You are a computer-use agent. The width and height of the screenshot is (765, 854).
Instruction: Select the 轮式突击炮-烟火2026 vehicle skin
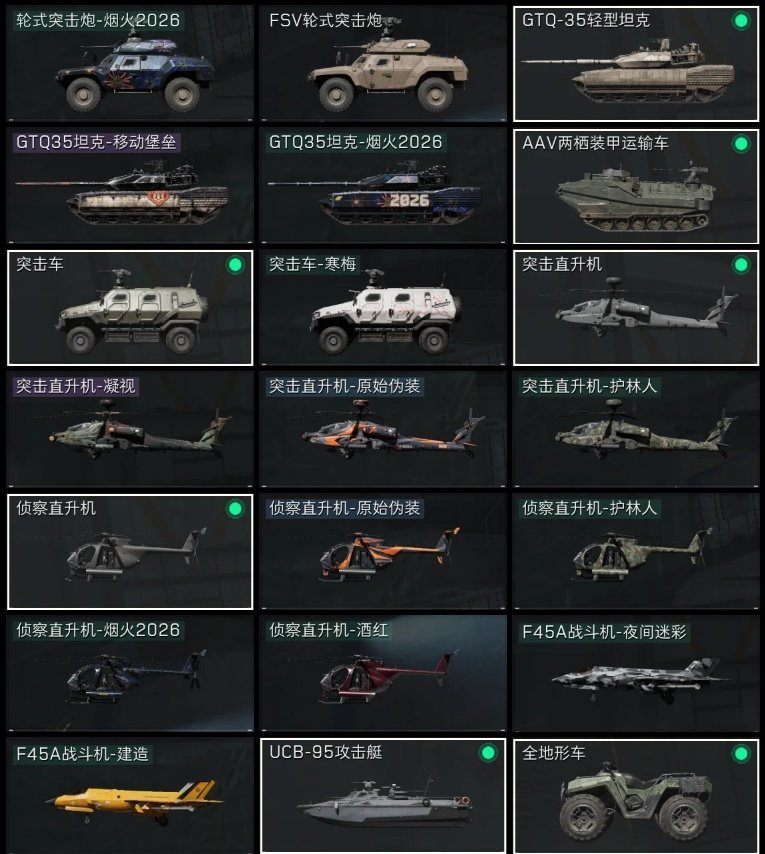tap(130, 63)
